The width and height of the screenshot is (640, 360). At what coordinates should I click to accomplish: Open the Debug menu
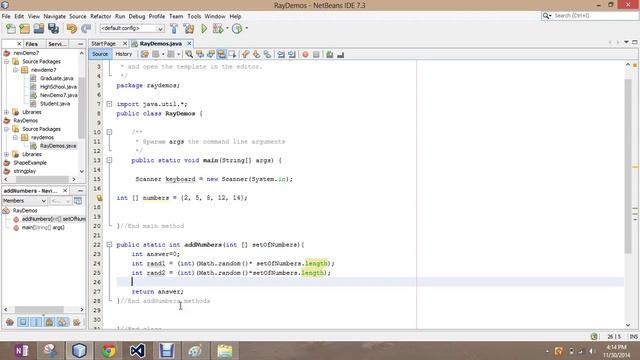point(137,16)
